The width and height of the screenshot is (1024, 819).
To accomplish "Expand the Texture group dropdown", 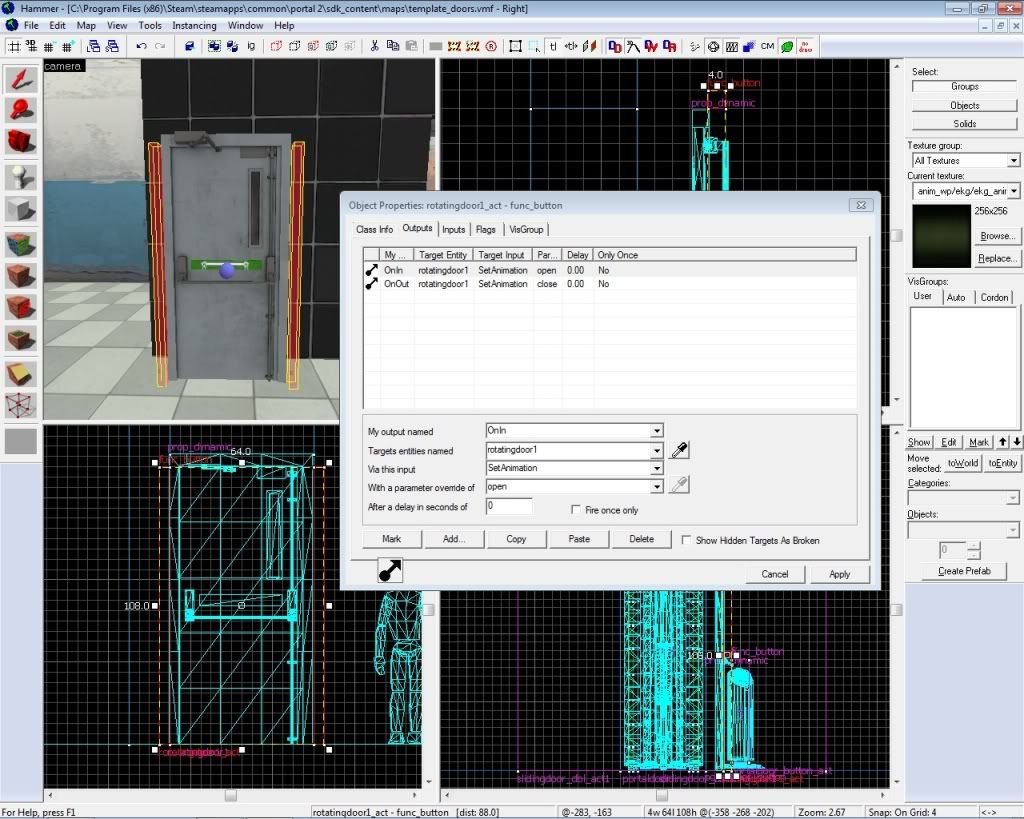I will (x=1013, y=161).
